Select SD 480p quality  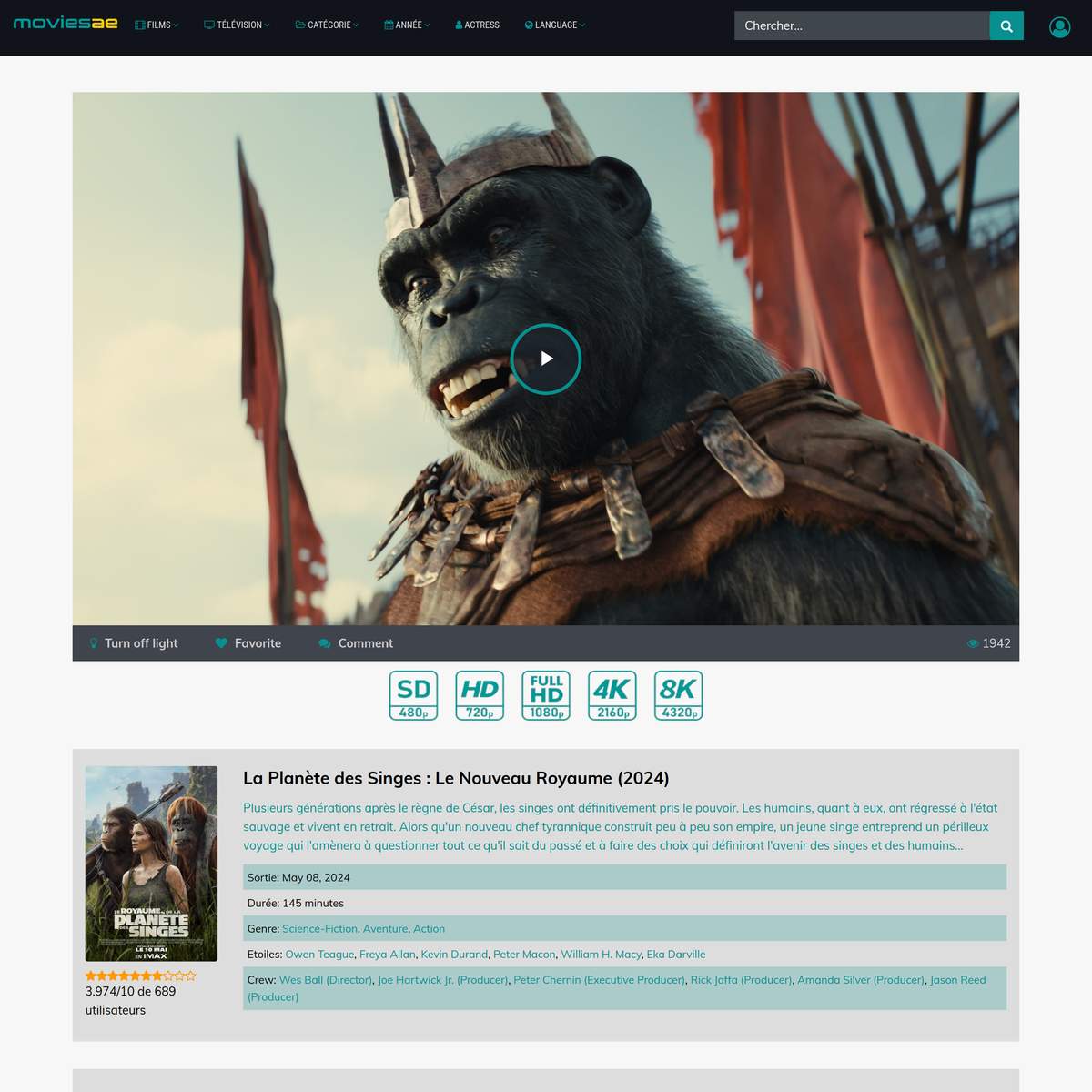(x=413, y=695)
